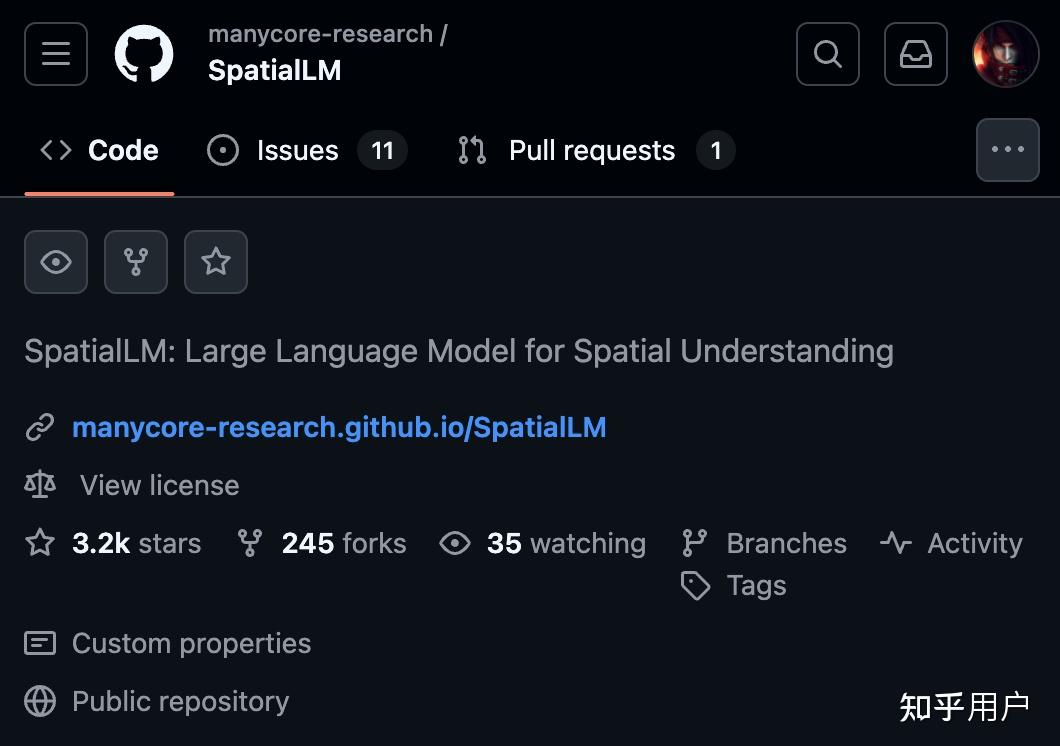Click the View license link
This screenshot has height=746, width=1060.
[x=159, y=486]
